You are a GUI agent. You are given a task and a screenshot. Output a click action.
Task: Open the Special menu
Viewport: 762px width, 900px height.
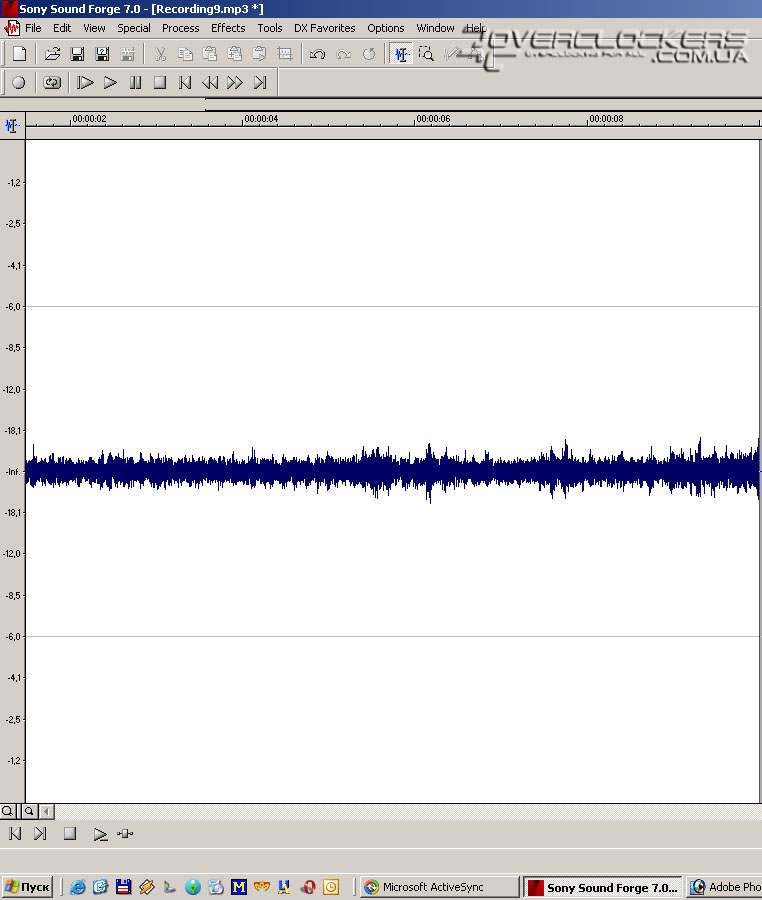coord(134,28)
